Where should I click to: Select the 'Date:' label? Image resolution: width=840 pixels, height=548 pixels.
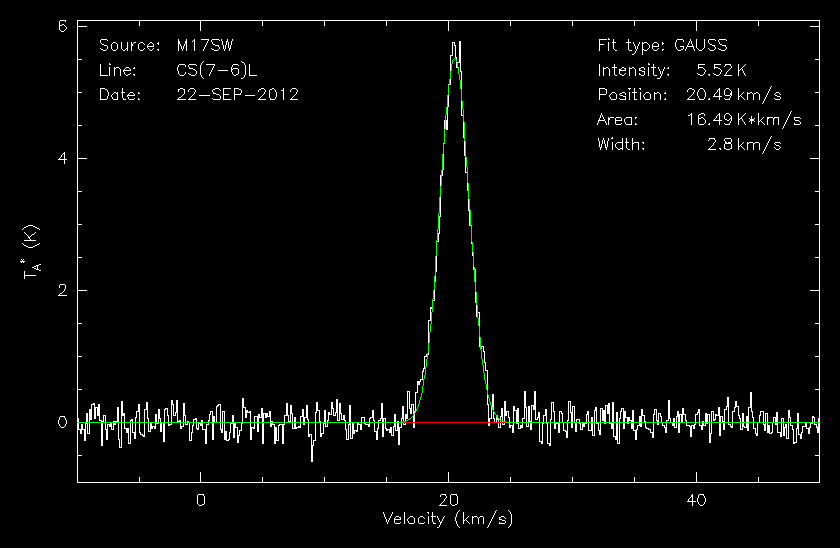pos(120,95)
